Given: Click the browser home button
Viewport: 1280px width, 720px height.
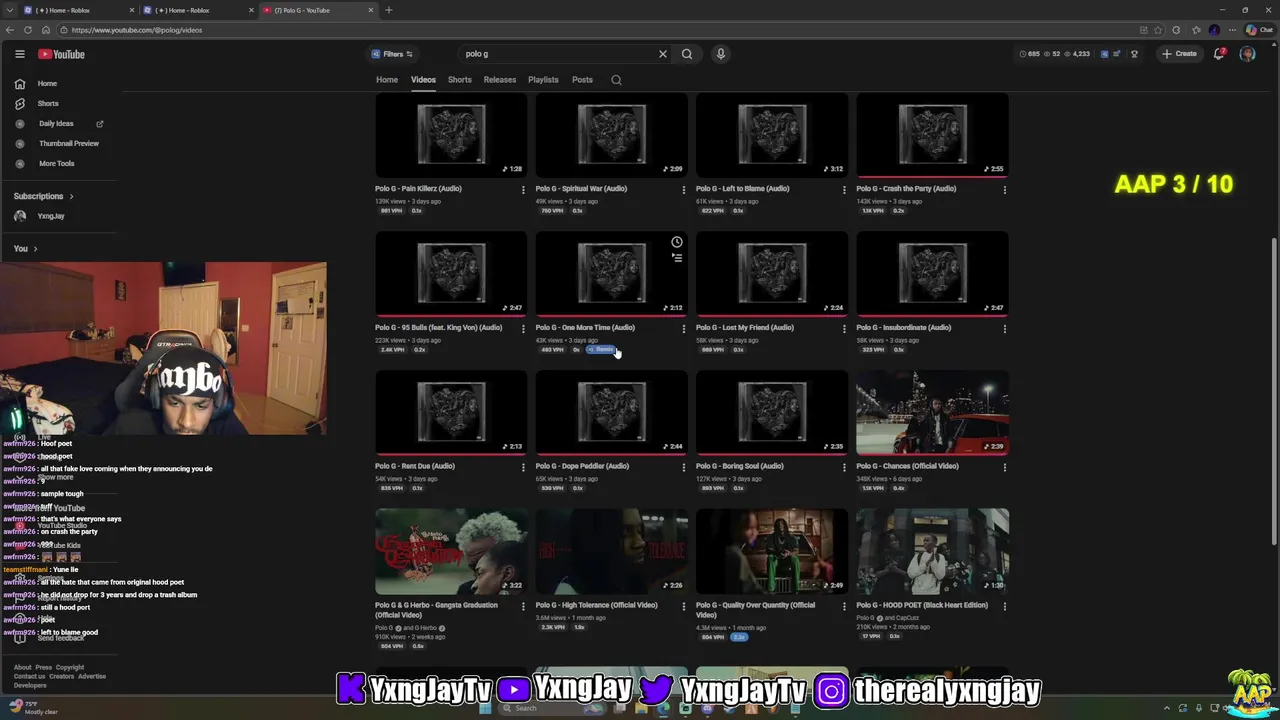Looking at the screenshot, I should click(x=46, y=30).
